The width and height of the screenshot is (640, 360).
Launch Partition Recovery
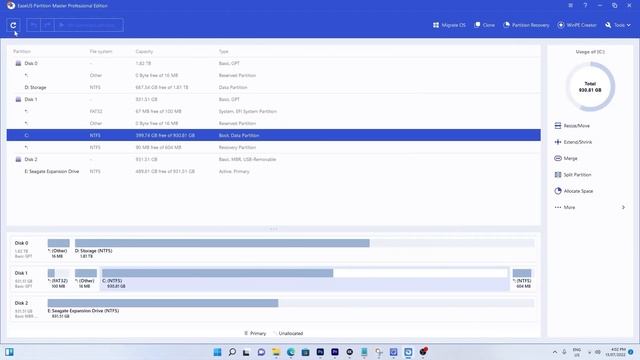[526, 25]
